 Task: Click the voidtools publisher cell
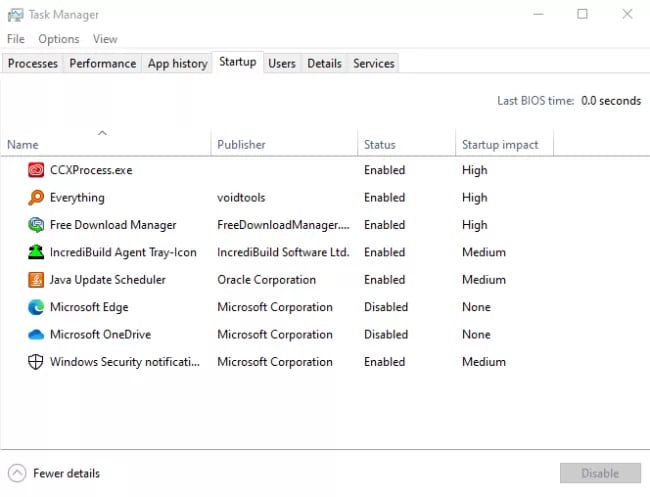pos(241,197)
